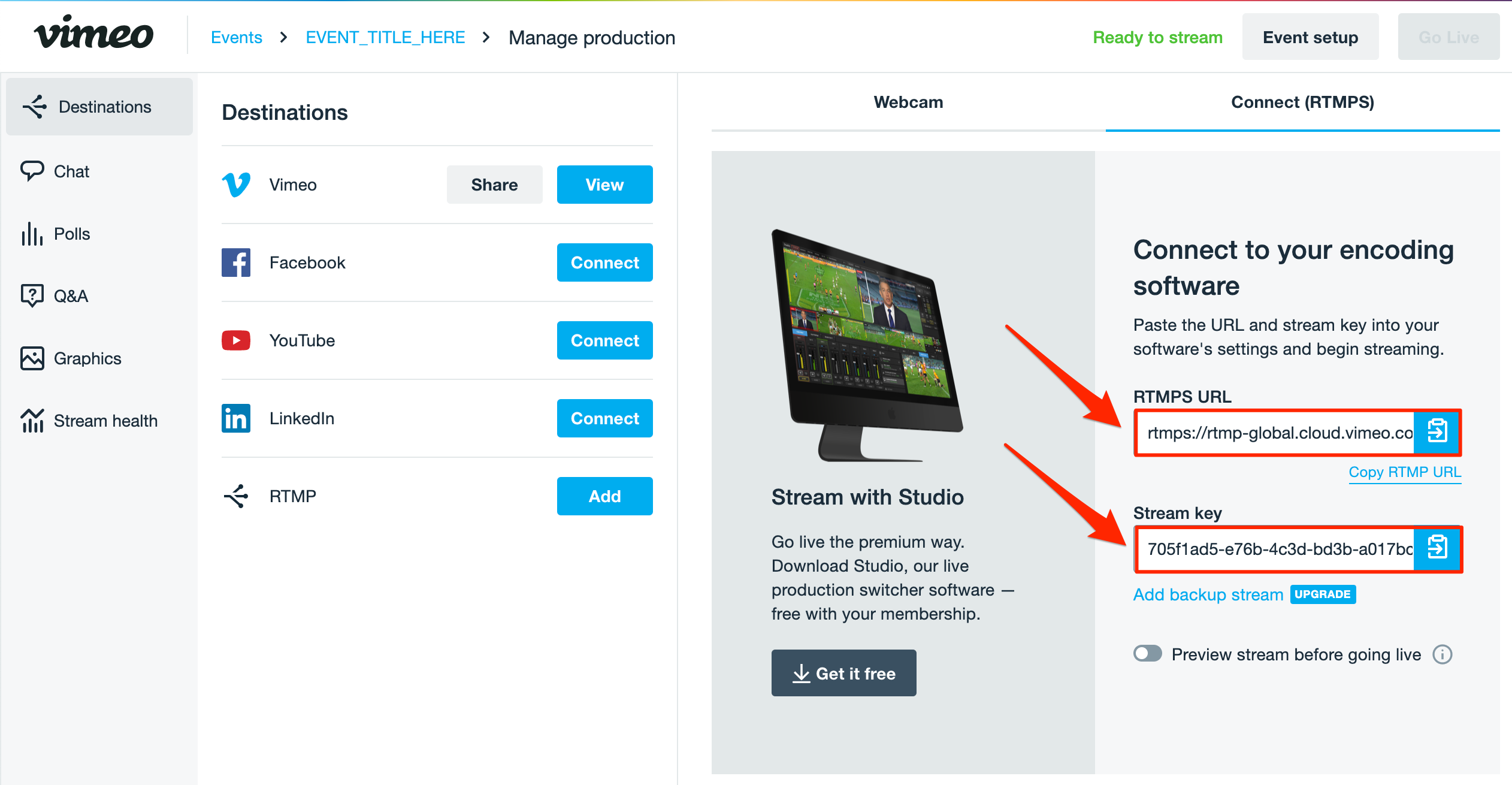Open the Chat panel icon in sidebar
This screenshot has width=1512, height=785.
(32, 171)
